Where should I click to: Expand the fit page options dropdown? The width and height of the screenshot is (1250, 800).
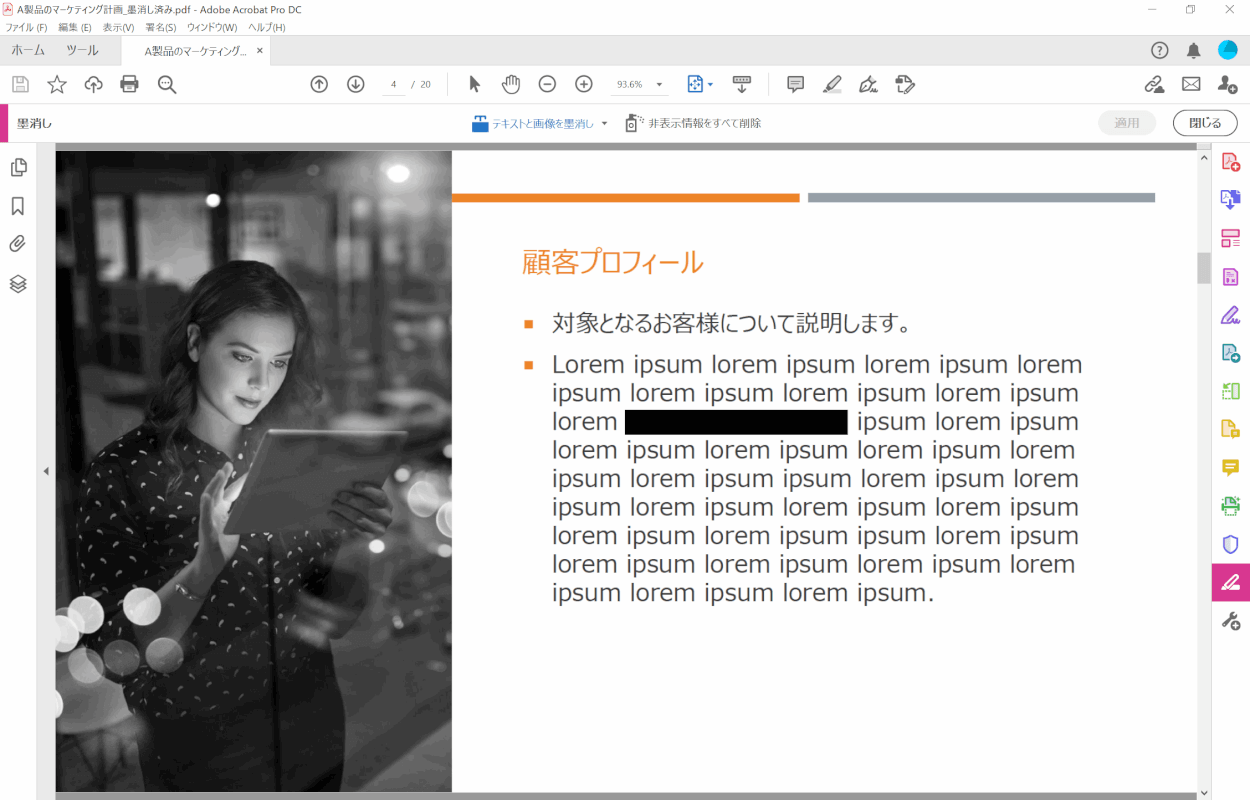pyautogui.click(x=710, y=85)
